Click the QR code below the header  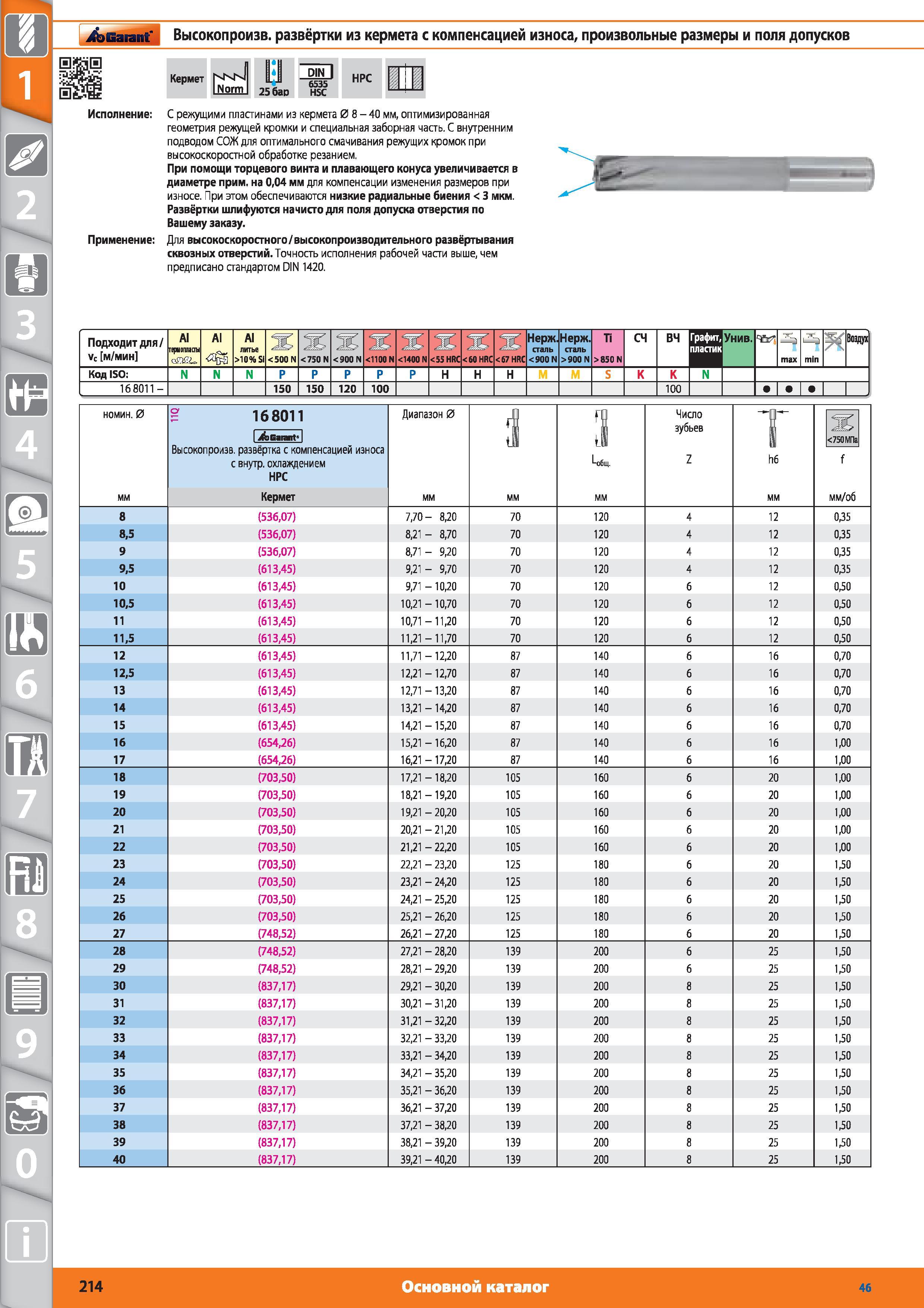[81, 78]
